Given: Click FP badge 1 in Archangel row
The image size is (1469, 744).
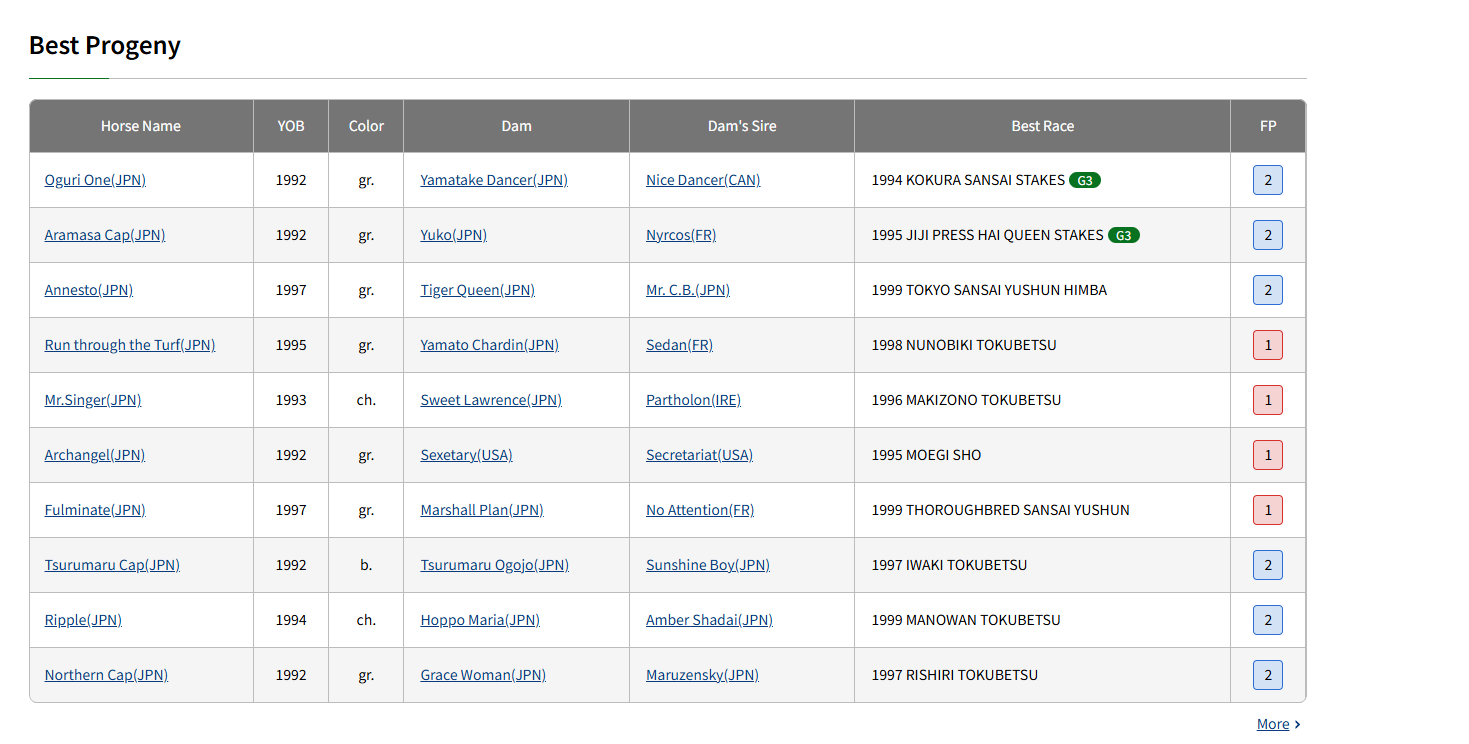Looking at the screenshot, I should [x=1268, y=455].
